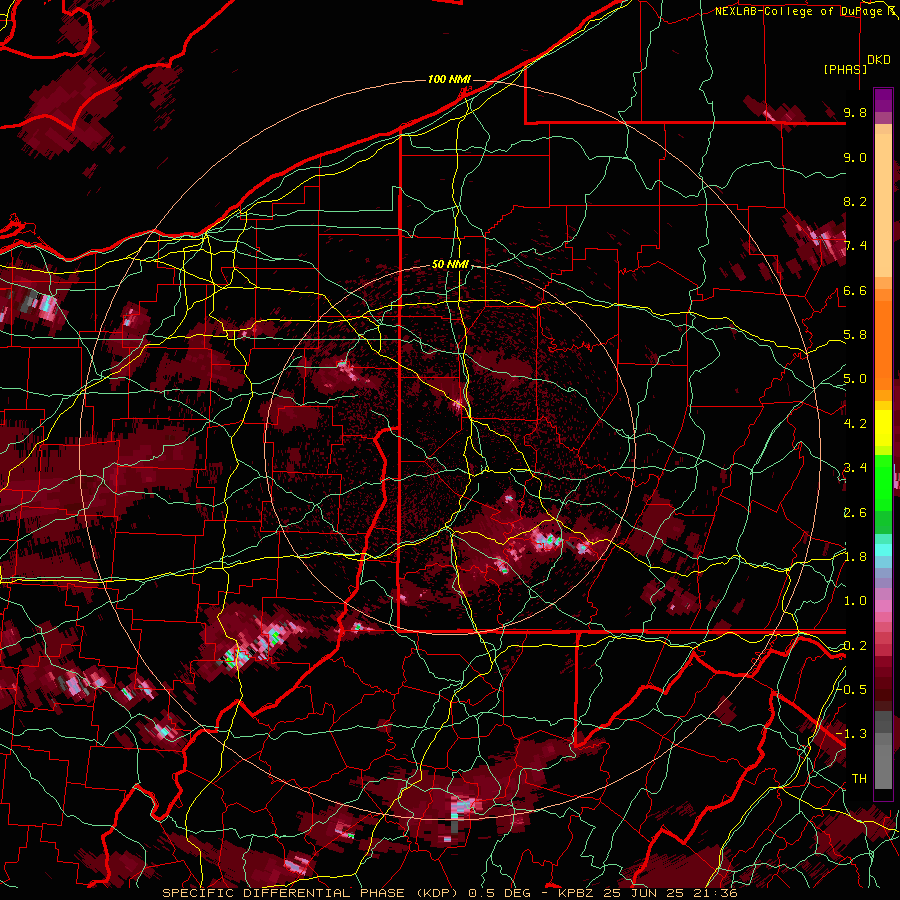Screen dimensions: 900x900
Task: Click the KDP product caption at the bottom
Action: (x=449, y=893)
